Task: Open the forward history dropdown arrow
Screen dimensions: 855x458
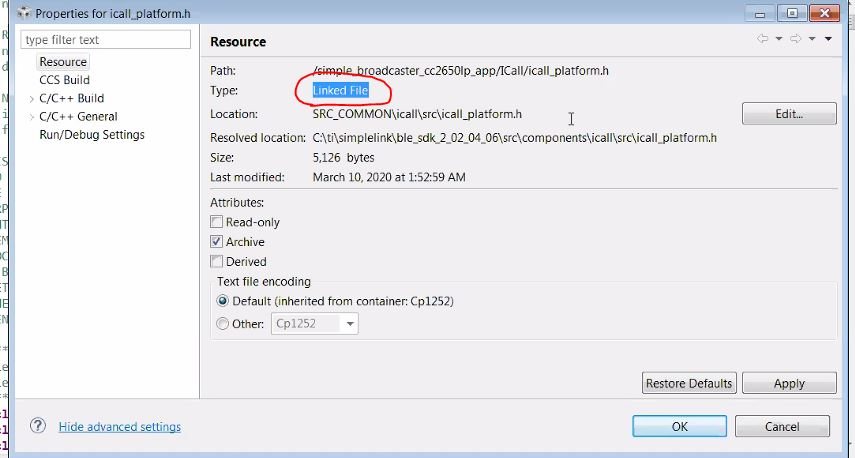Action: [x=810, y=39]
